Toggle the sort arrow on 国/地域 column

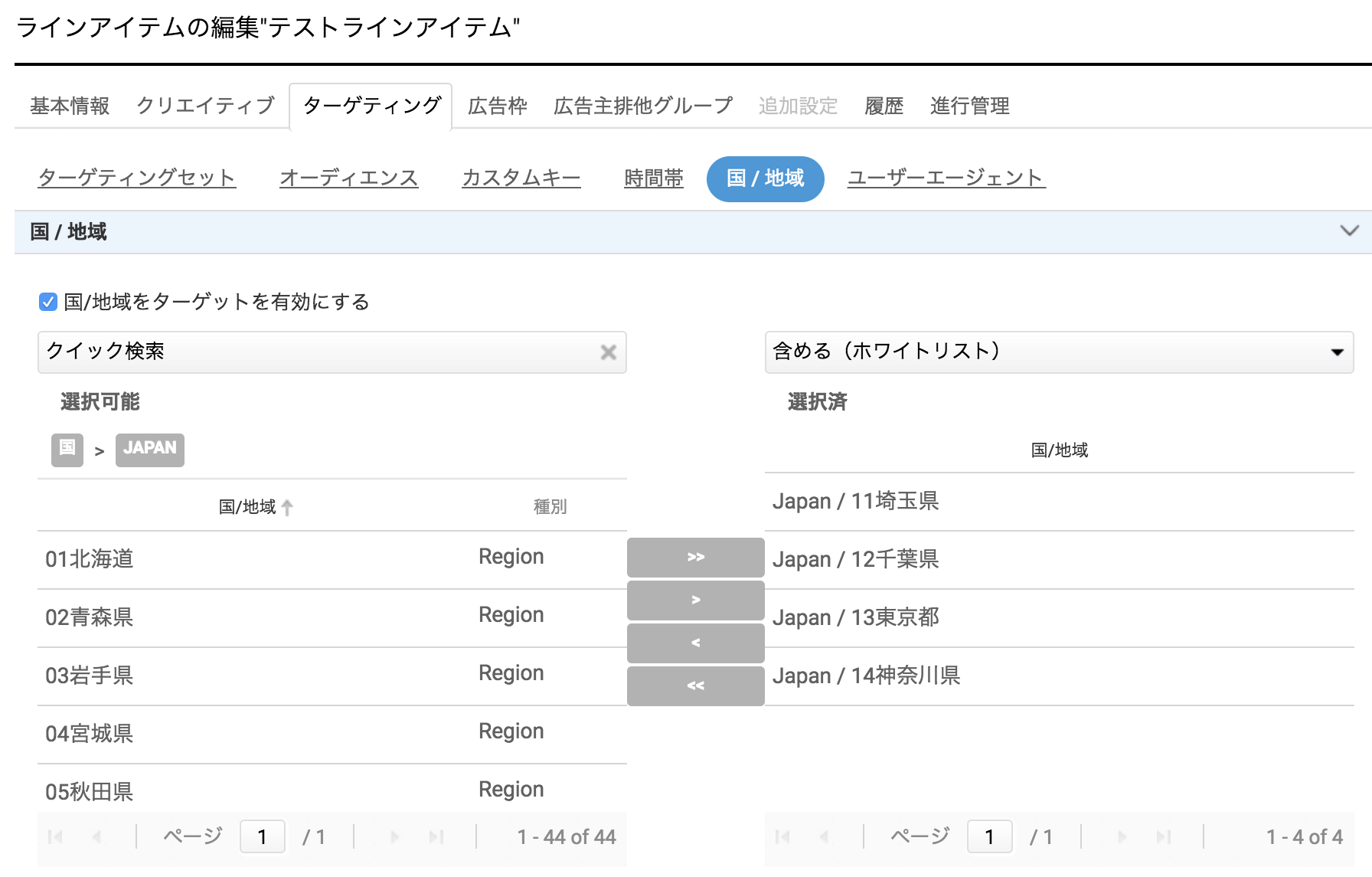click(x=287, y=506)
